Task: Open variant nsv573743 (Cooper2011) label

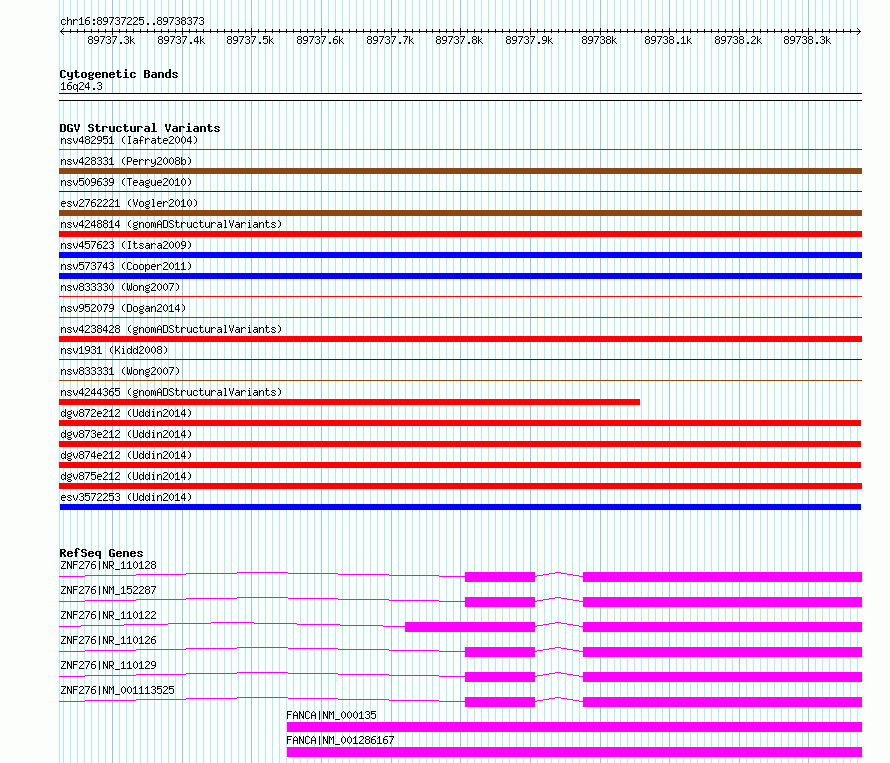Action: point(126,266)
